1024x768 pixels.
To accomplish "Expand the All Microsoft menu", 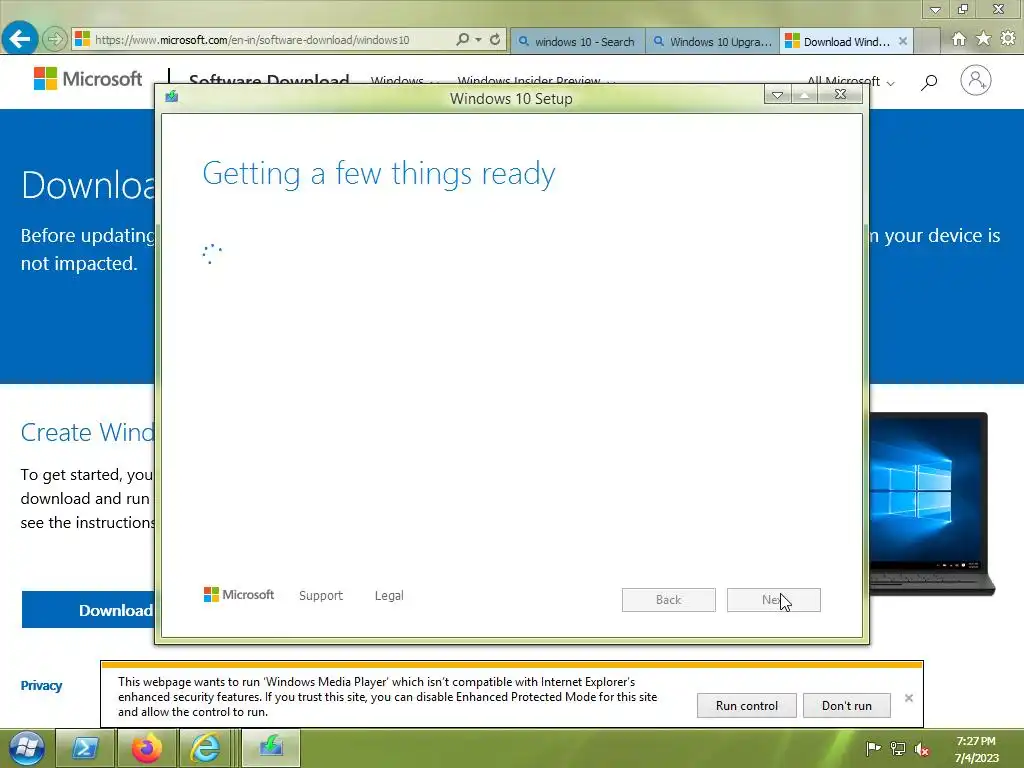I will [x=850, y=82].
